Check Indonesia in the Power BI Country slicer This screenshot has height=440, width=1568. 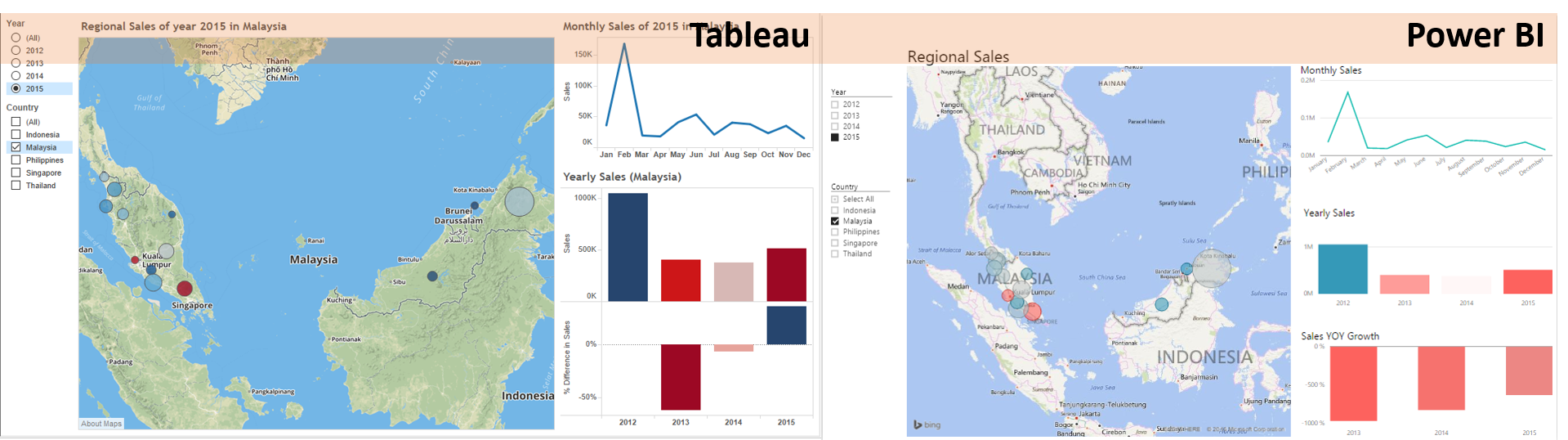tap(835, 210)
